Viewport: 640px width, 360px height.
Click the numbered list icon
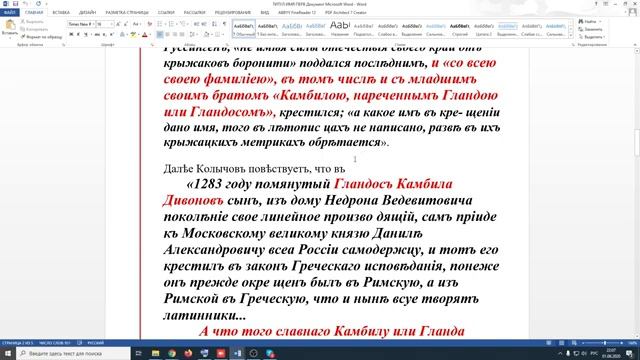tap(171, 24)
